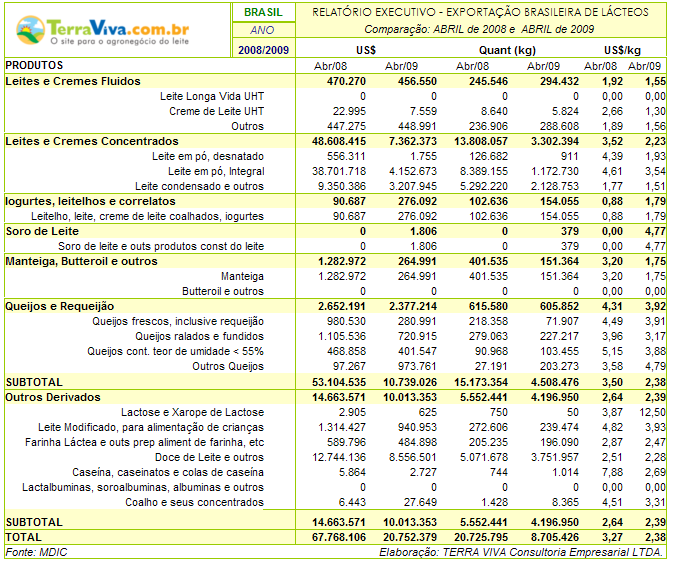Select the Queijos ralados e fundidos label

[200, 336]
